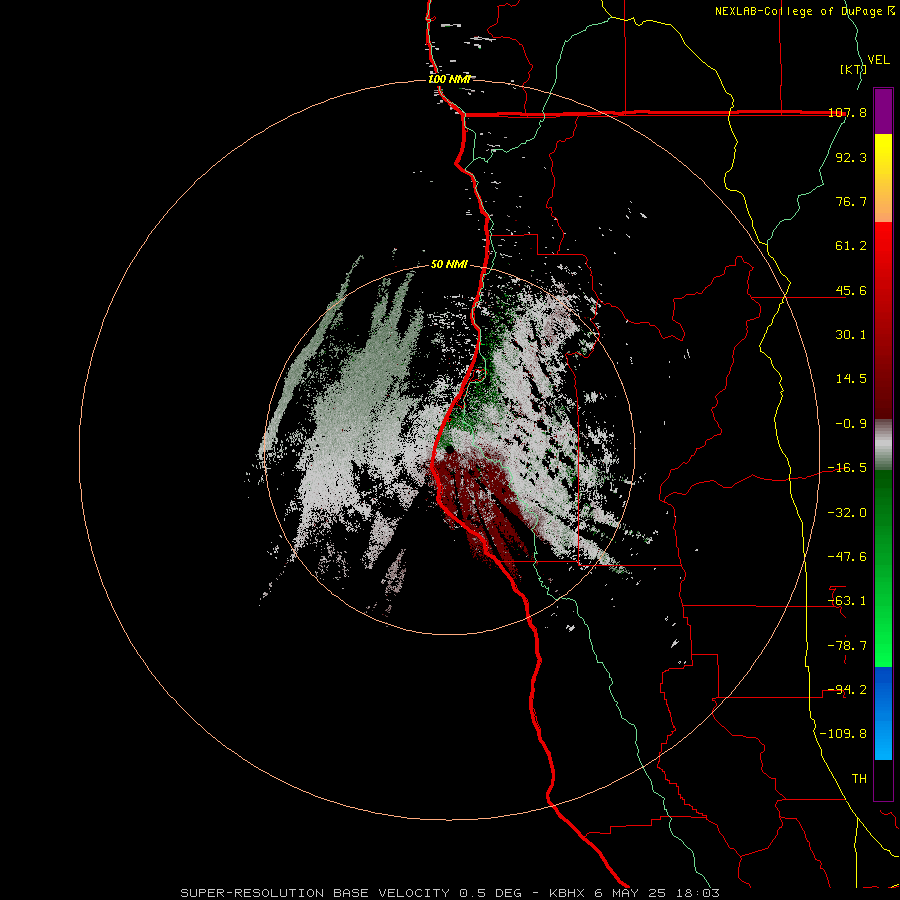Viewport: 900px width, 900px height.
Task: Pick the gray near-zero segment of color bar
Action: pos(883,445)
